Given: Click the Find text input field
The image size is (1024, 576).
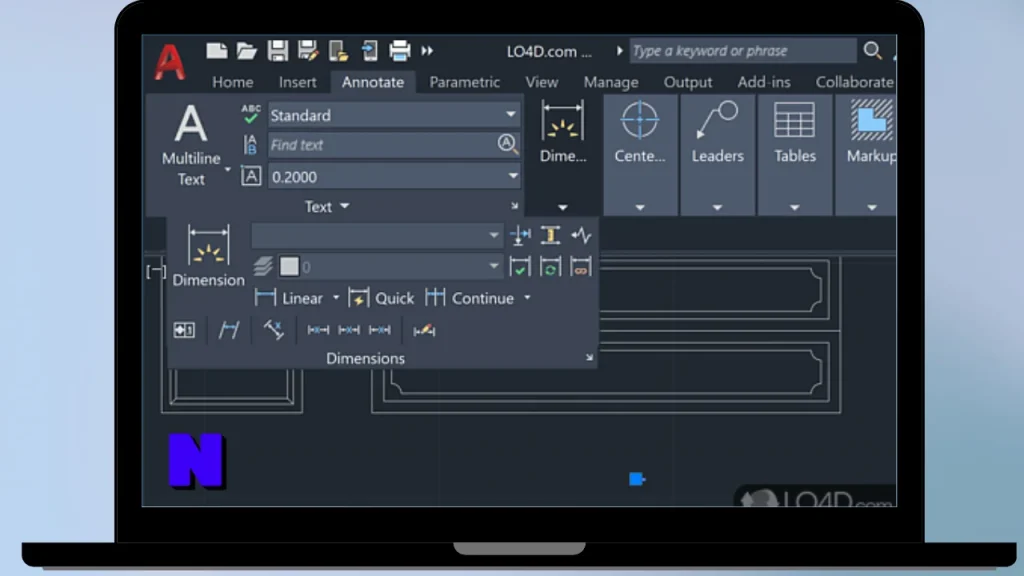Looking at the screenshot, I should pos(381,145).
